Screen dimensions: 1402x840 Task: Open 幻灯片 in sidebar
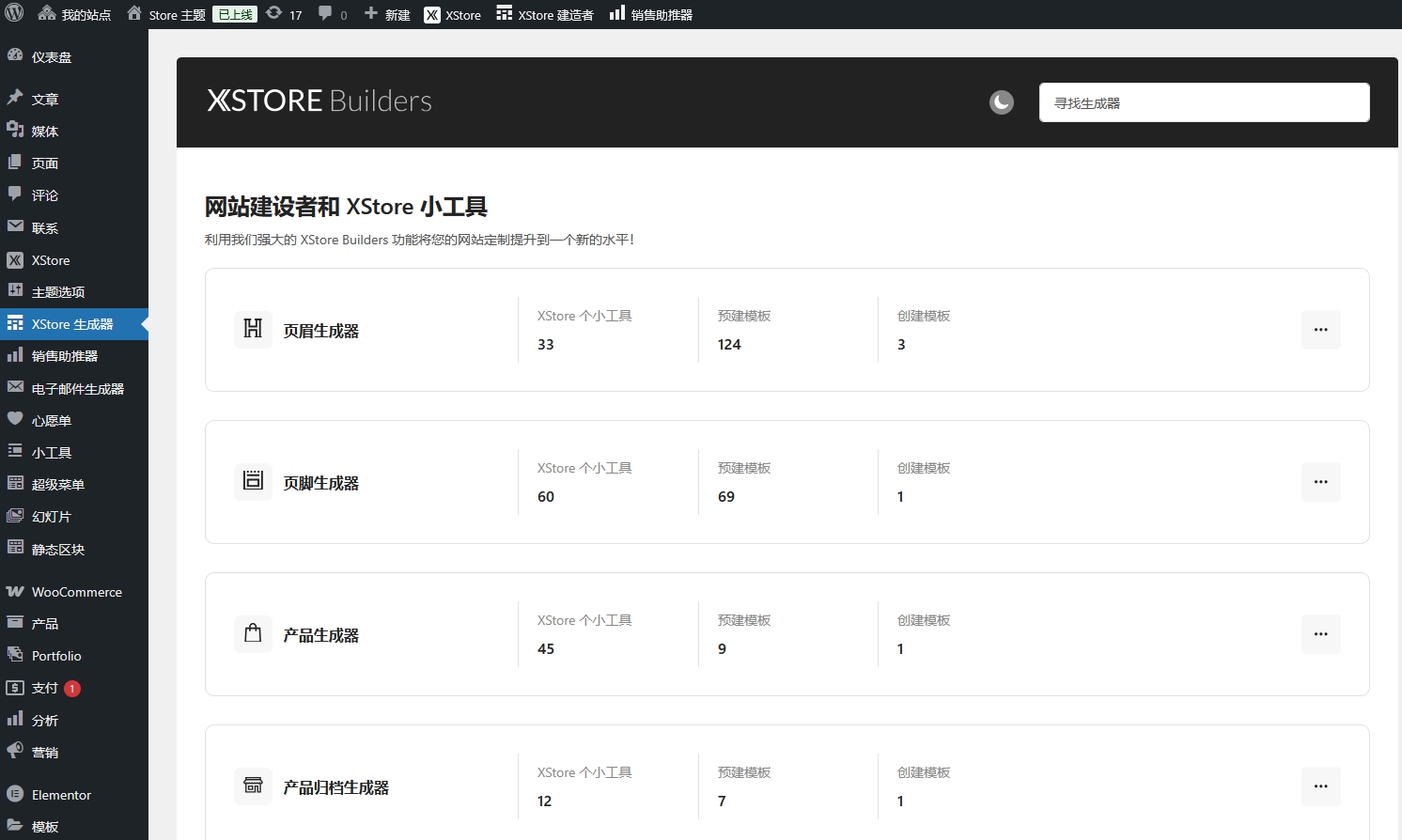click(x=74, y=517)
